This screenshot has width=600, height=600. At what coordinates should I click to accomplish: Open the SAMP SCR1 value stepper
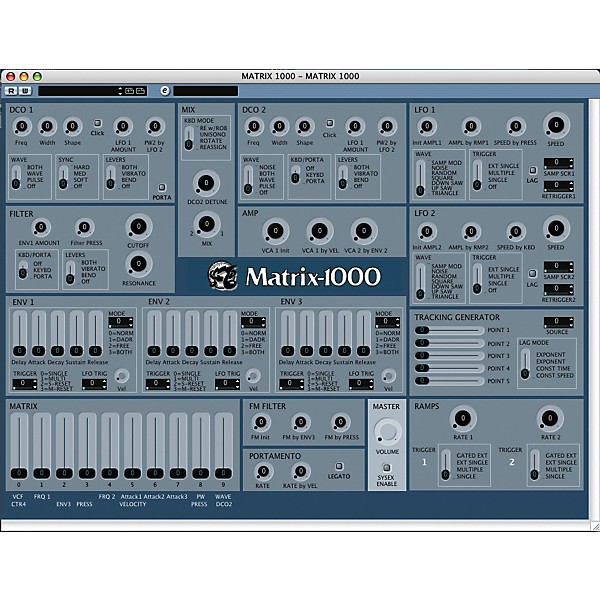pyautogui.click(x=559, y=163)
